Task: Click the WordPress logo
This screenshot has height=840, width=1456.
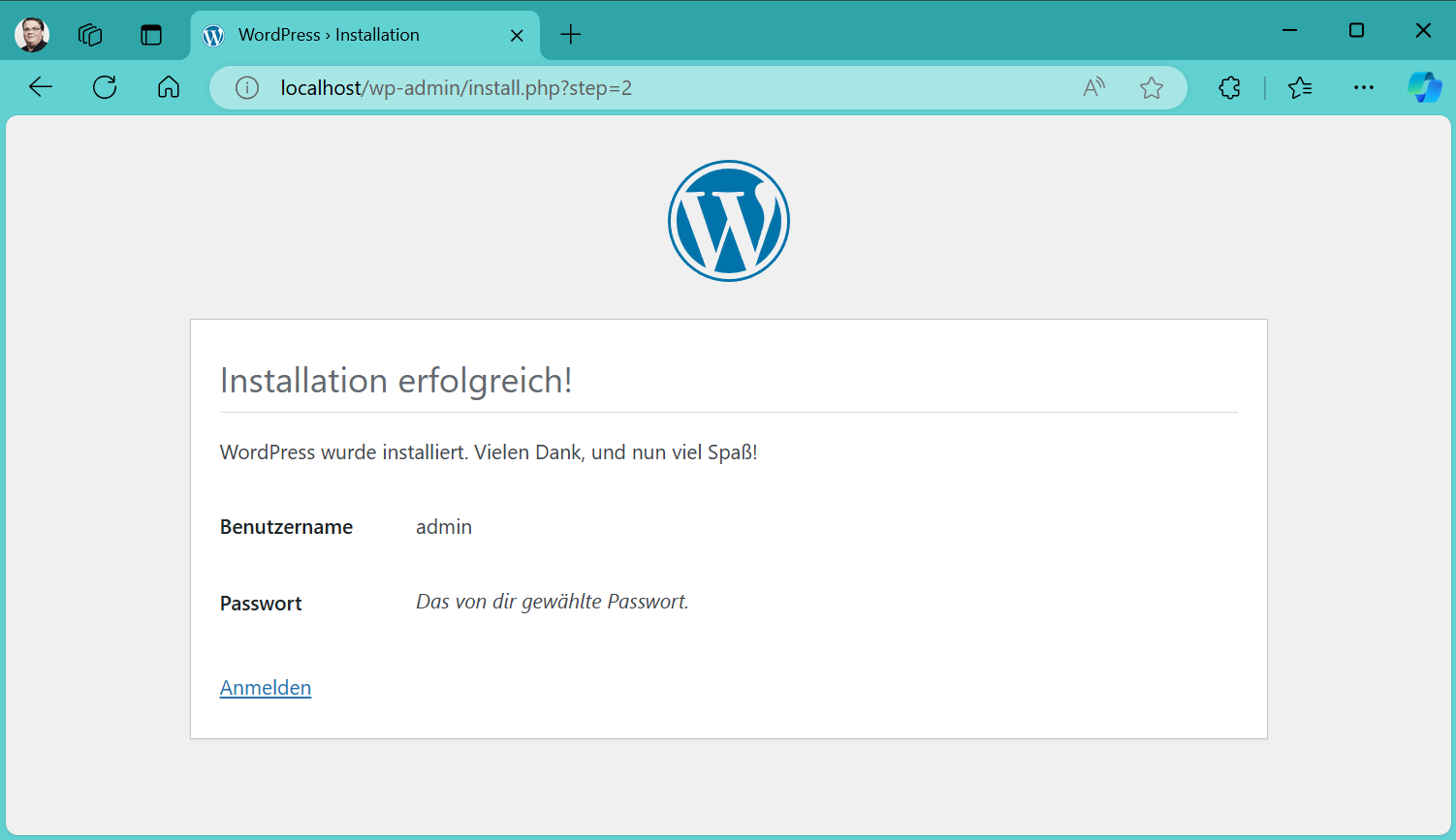Action: pyautogui.click(x=729, y=221)
